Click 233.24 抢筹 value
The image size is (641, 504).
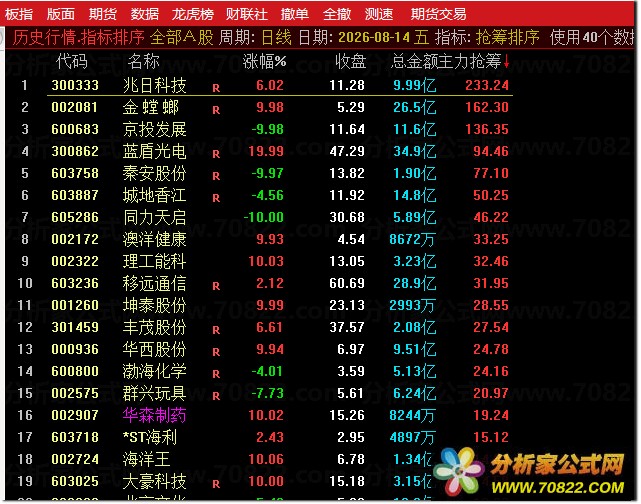pyautogui.click(x=487, y=85)
